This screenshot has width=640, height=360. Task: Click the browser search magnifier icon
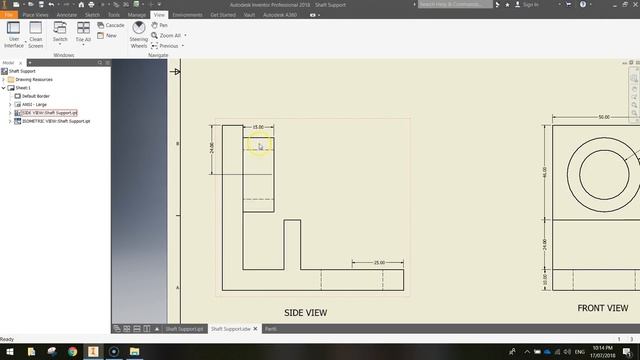tap(100, 62)
